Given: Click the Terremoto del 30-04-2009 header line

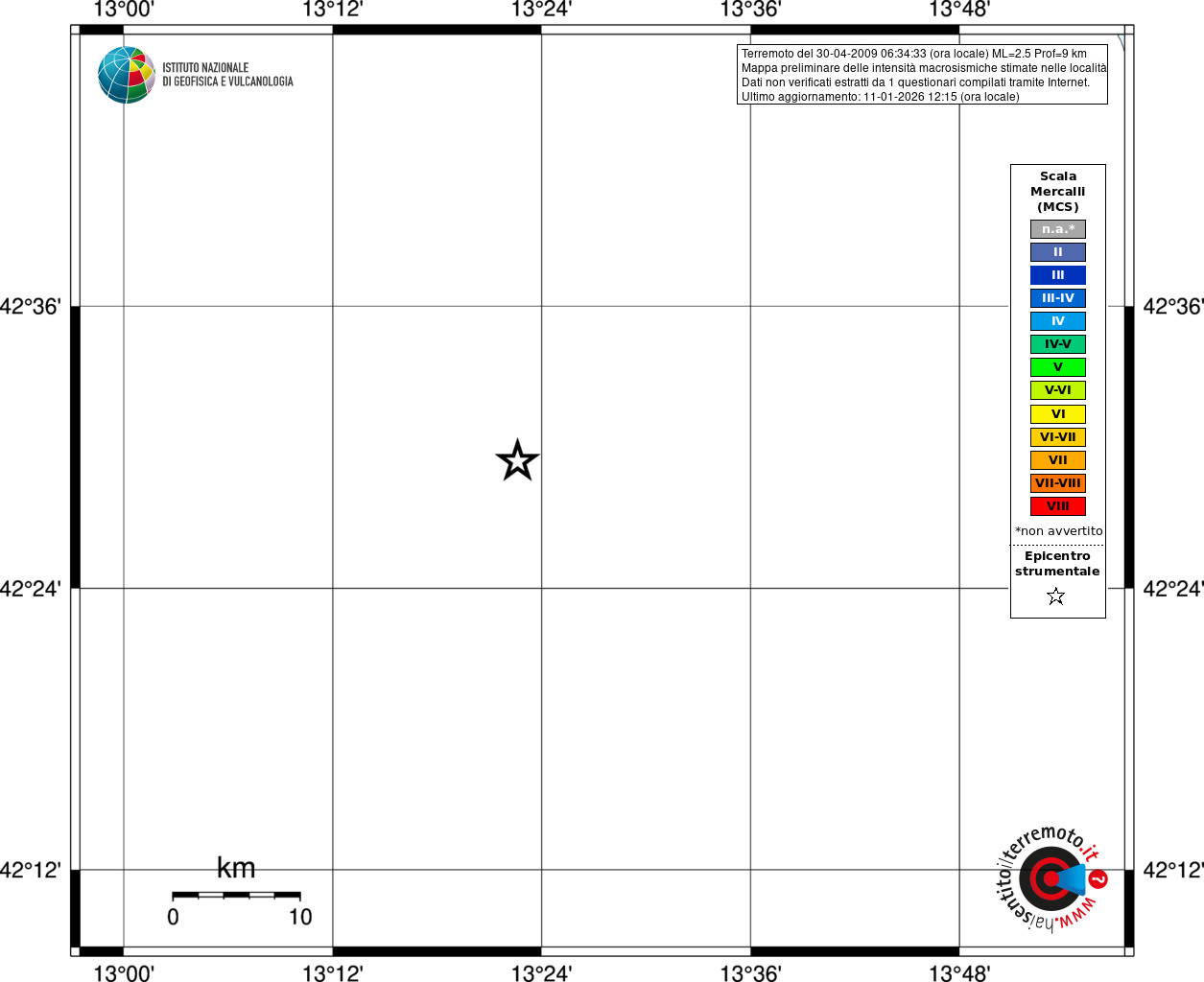Looking at the screenshot, I should point(914,54).
